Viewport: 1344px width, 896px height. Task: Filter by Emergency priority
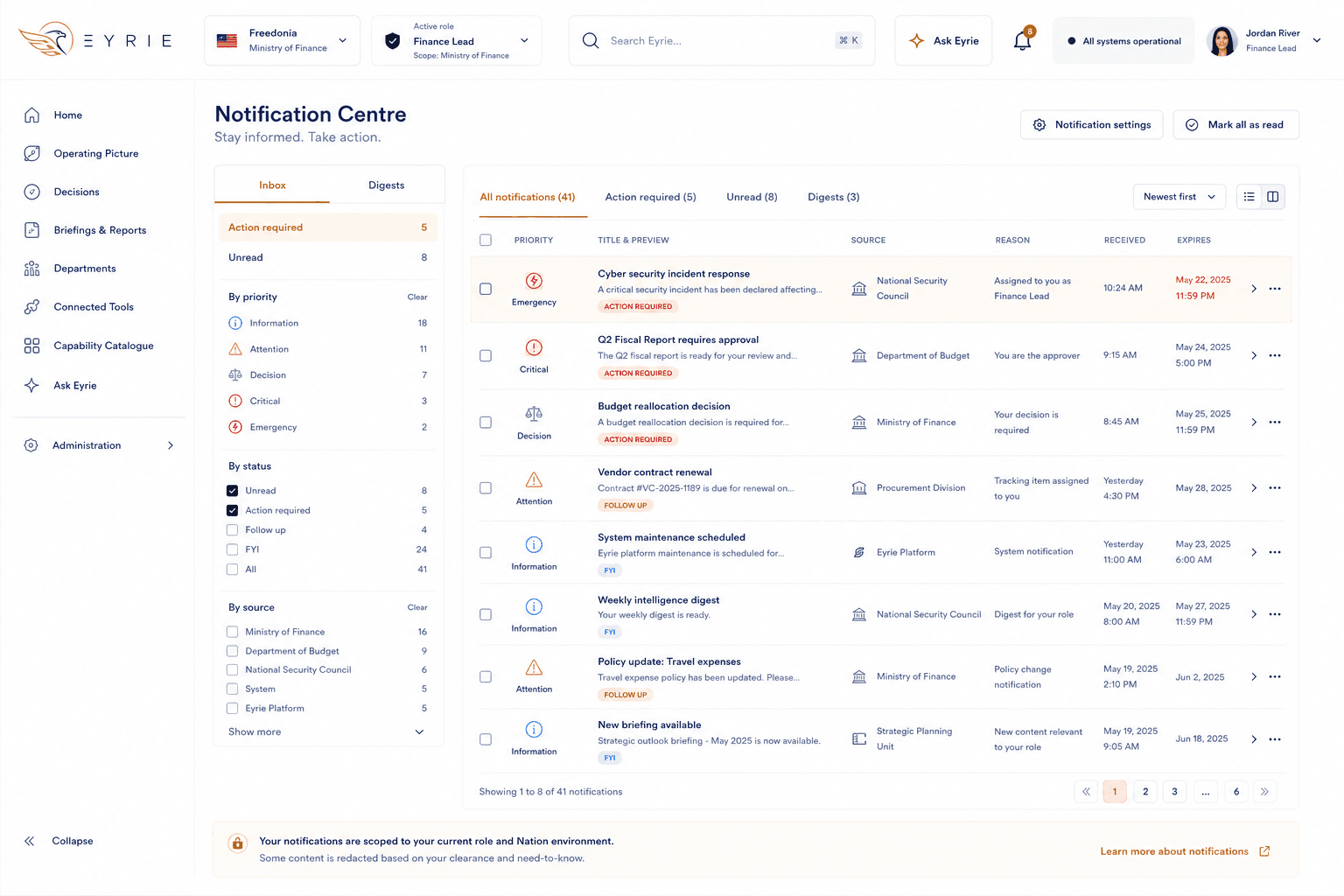click(326, 427)
